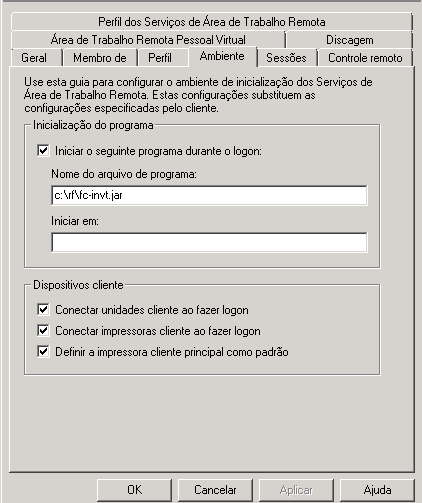This screenshot has width=422, height=503.
Task: Focus the empty Iniciar em text box
Action: (x=209, y=242)
